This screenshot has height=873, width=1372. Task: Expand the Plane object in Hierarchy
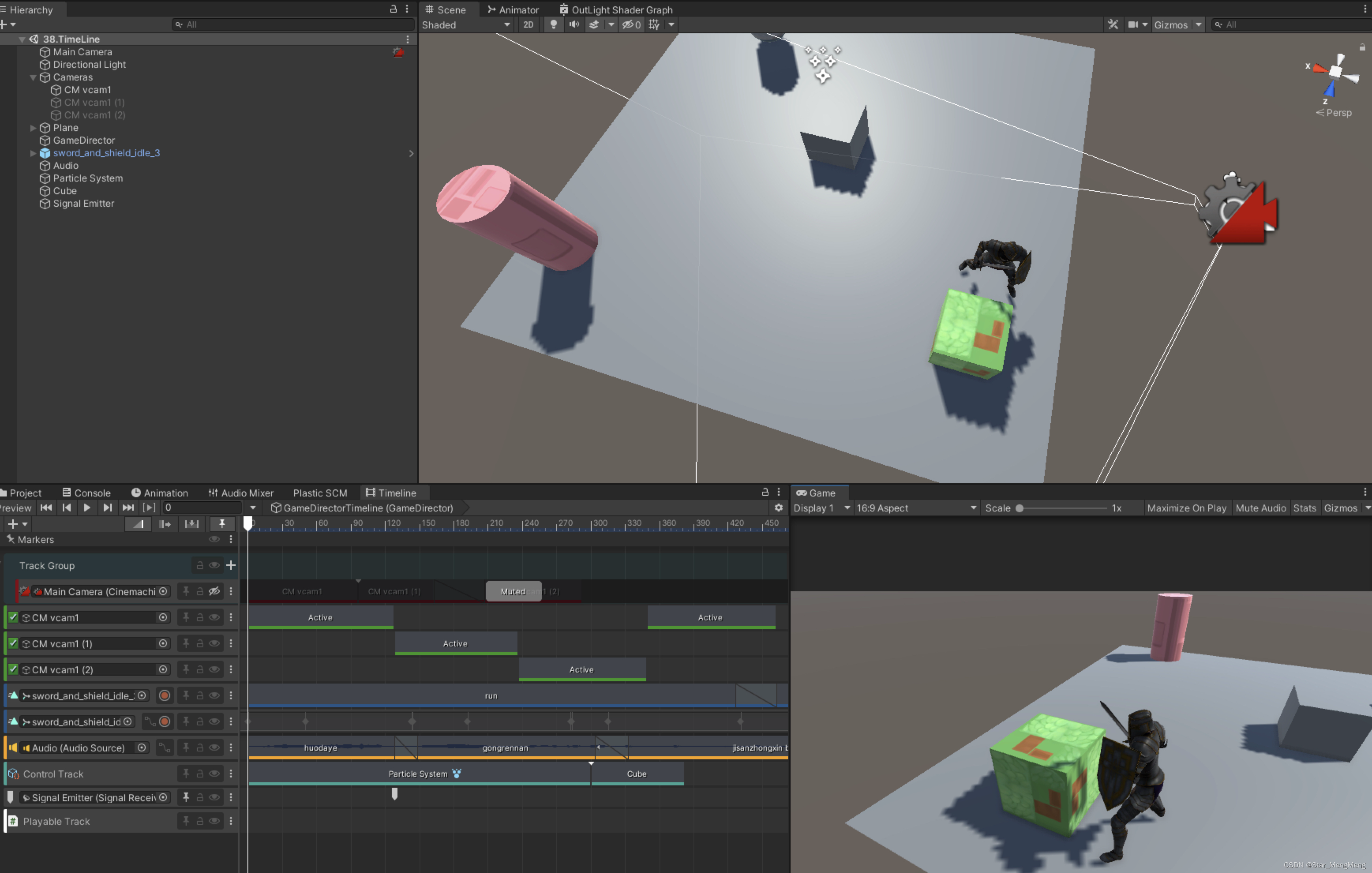33,128
